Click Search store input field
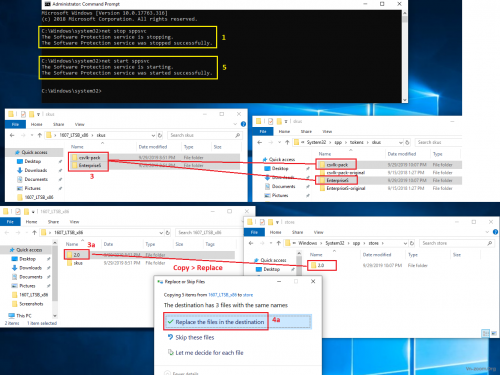This screenshot has width=500, height=375. pyautogui.click(x=452, y=243)
